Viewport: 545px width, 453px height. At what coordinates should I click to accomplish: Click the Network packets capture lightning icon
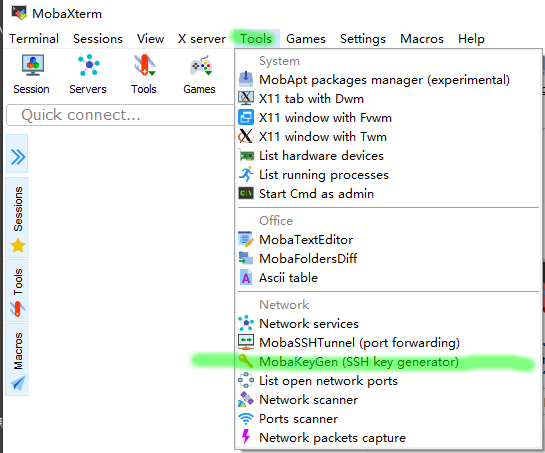pos(246,437)
